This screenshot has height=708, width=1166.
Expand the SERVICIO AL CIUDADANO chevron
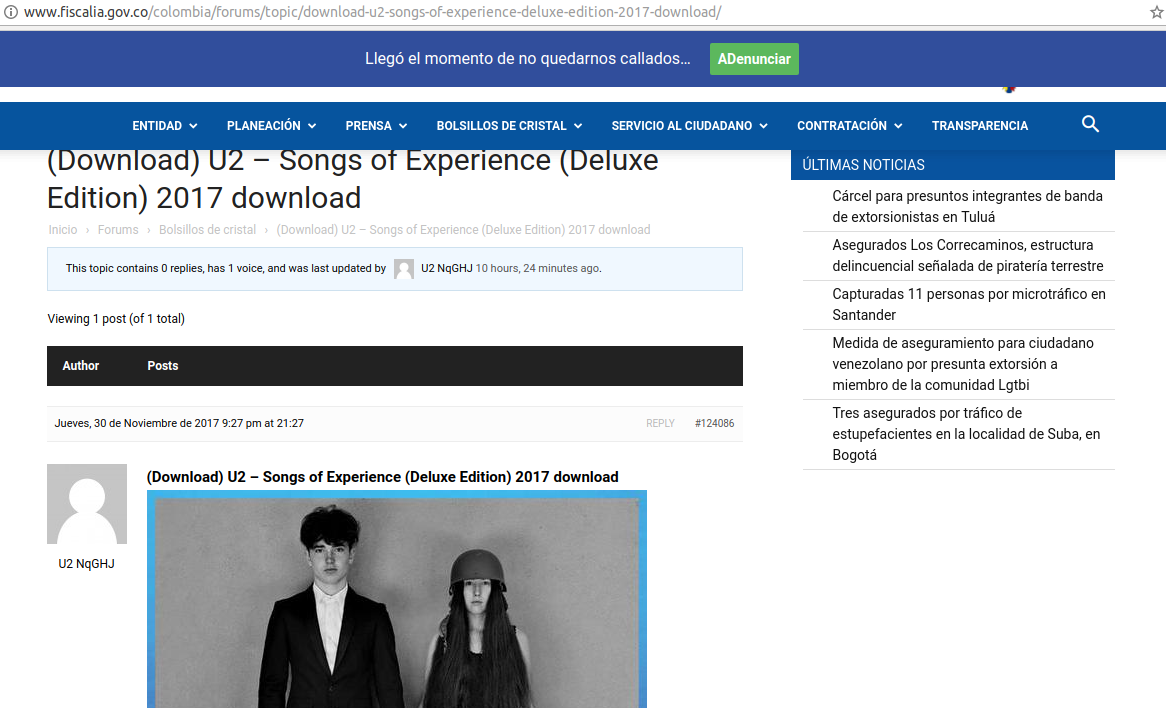click(763, 126)
